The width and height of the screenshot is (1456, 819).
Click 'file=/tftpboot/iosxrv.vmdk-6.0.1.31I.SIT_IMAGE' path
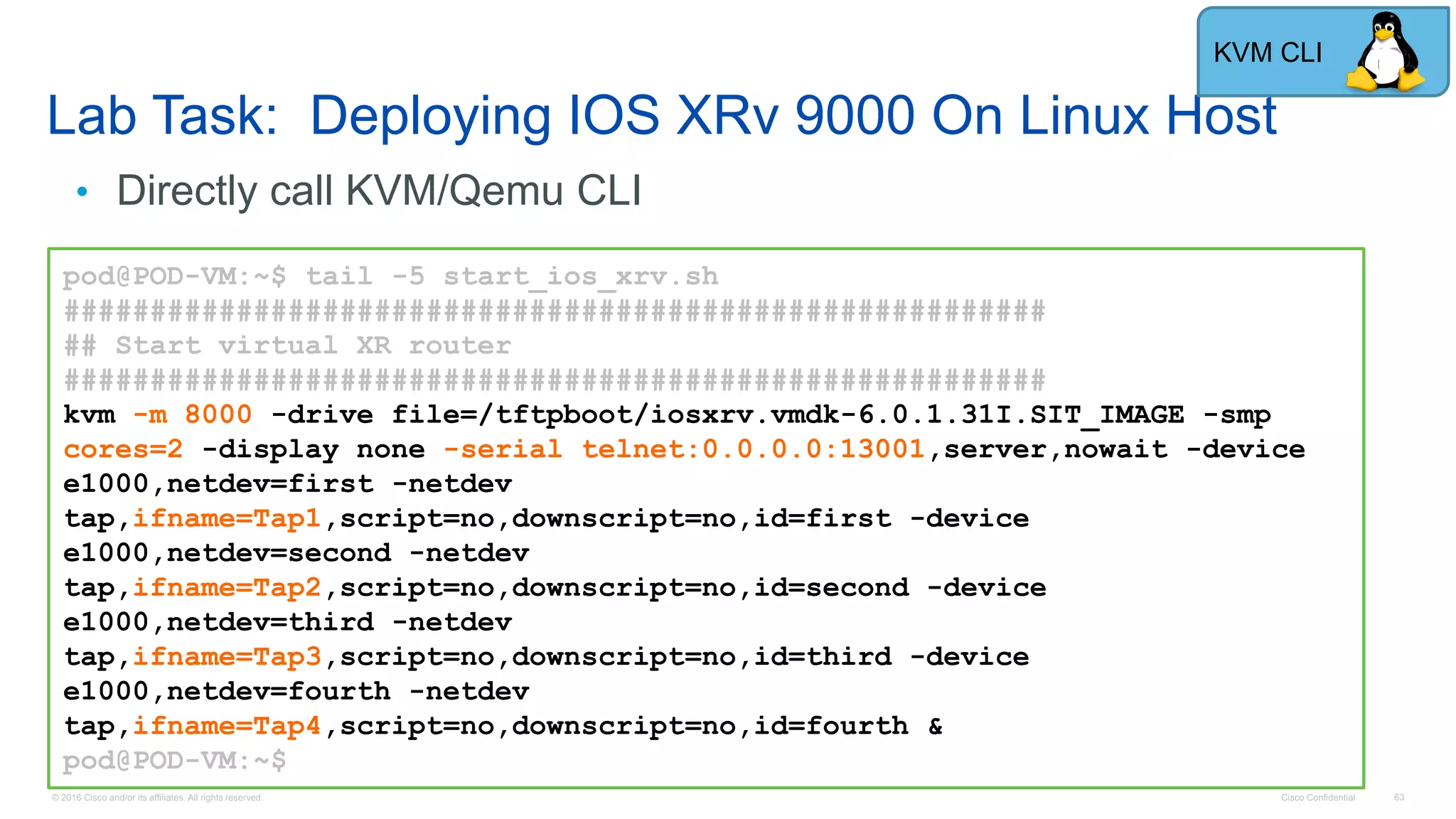(x=788, y=414)
